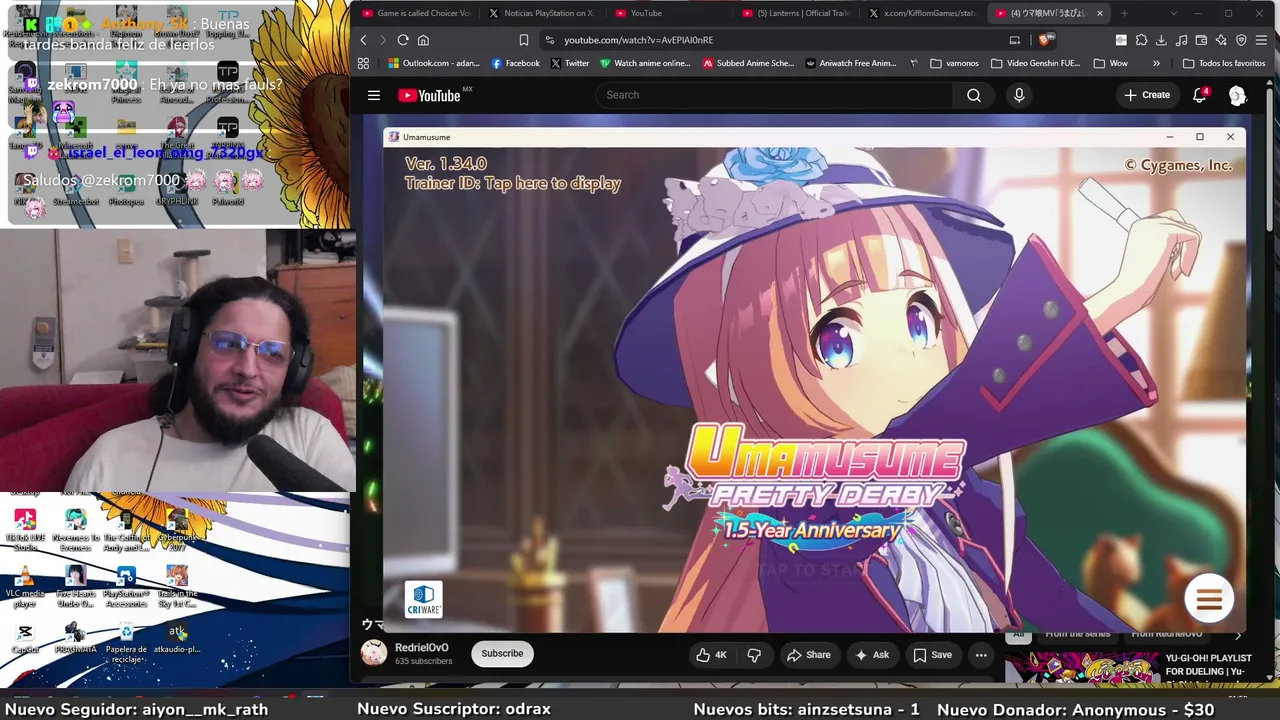Screen dimensions: 1280x720
Task: Open Cyberpunk 2077 desktop shortcut
Action: (177, 530)
